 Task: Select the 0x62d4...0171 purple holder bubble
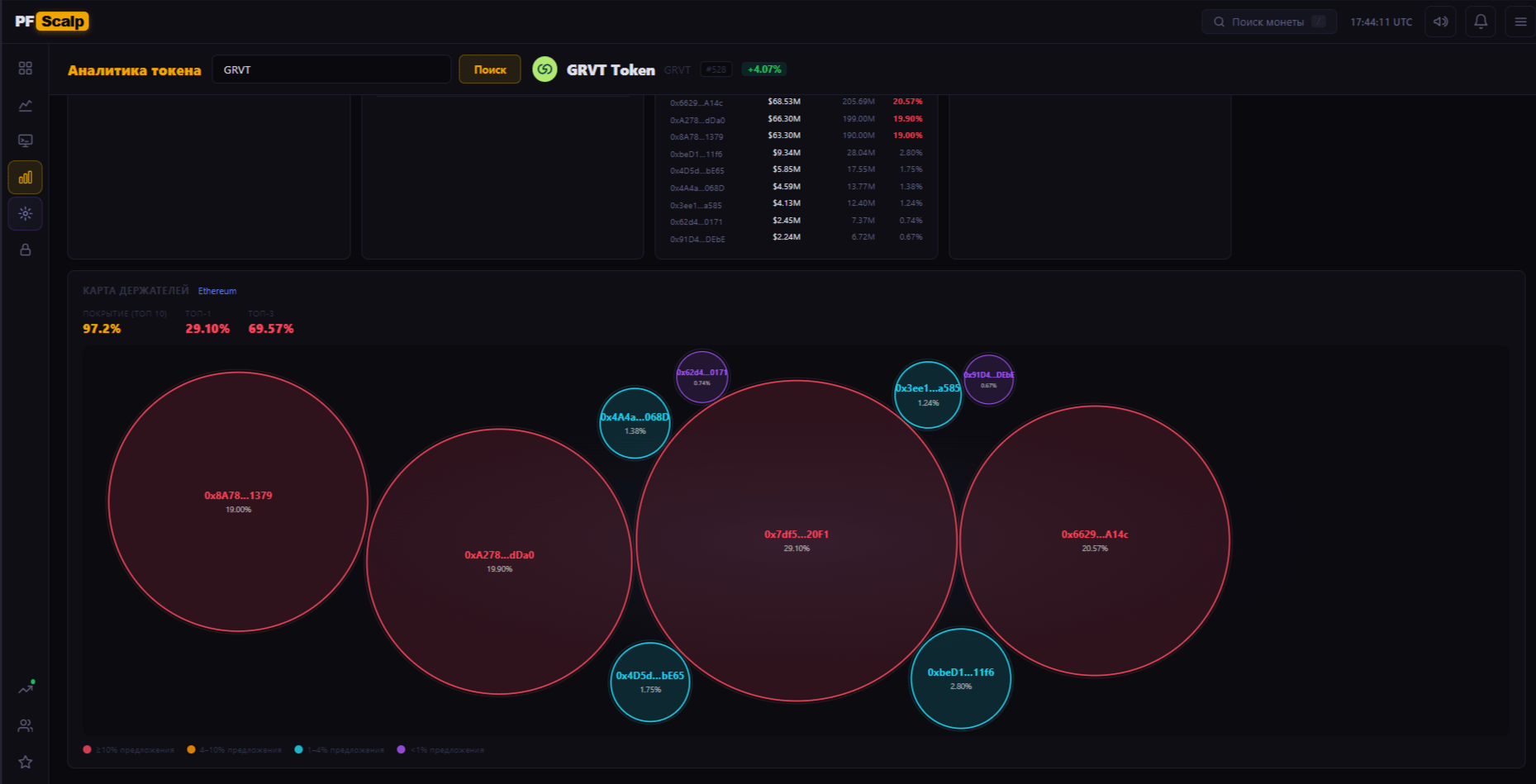point(702,377)
